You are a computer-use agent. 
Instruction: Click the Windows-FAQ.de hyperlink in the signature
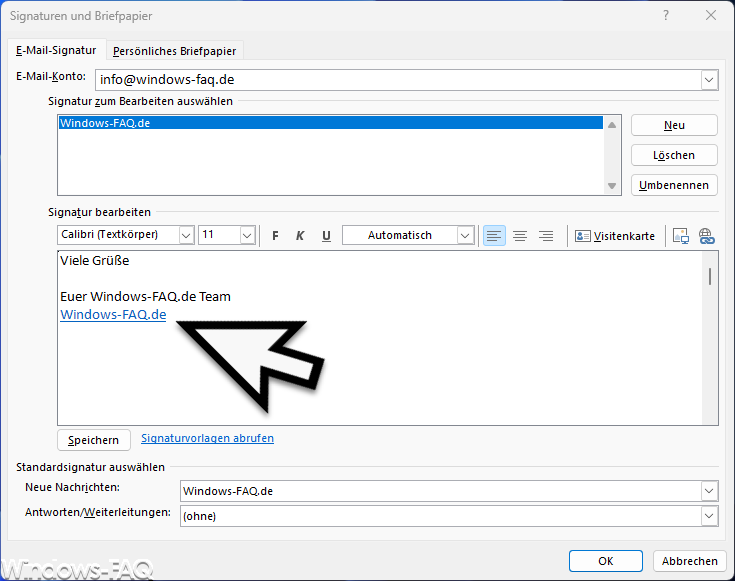point(113,315)
